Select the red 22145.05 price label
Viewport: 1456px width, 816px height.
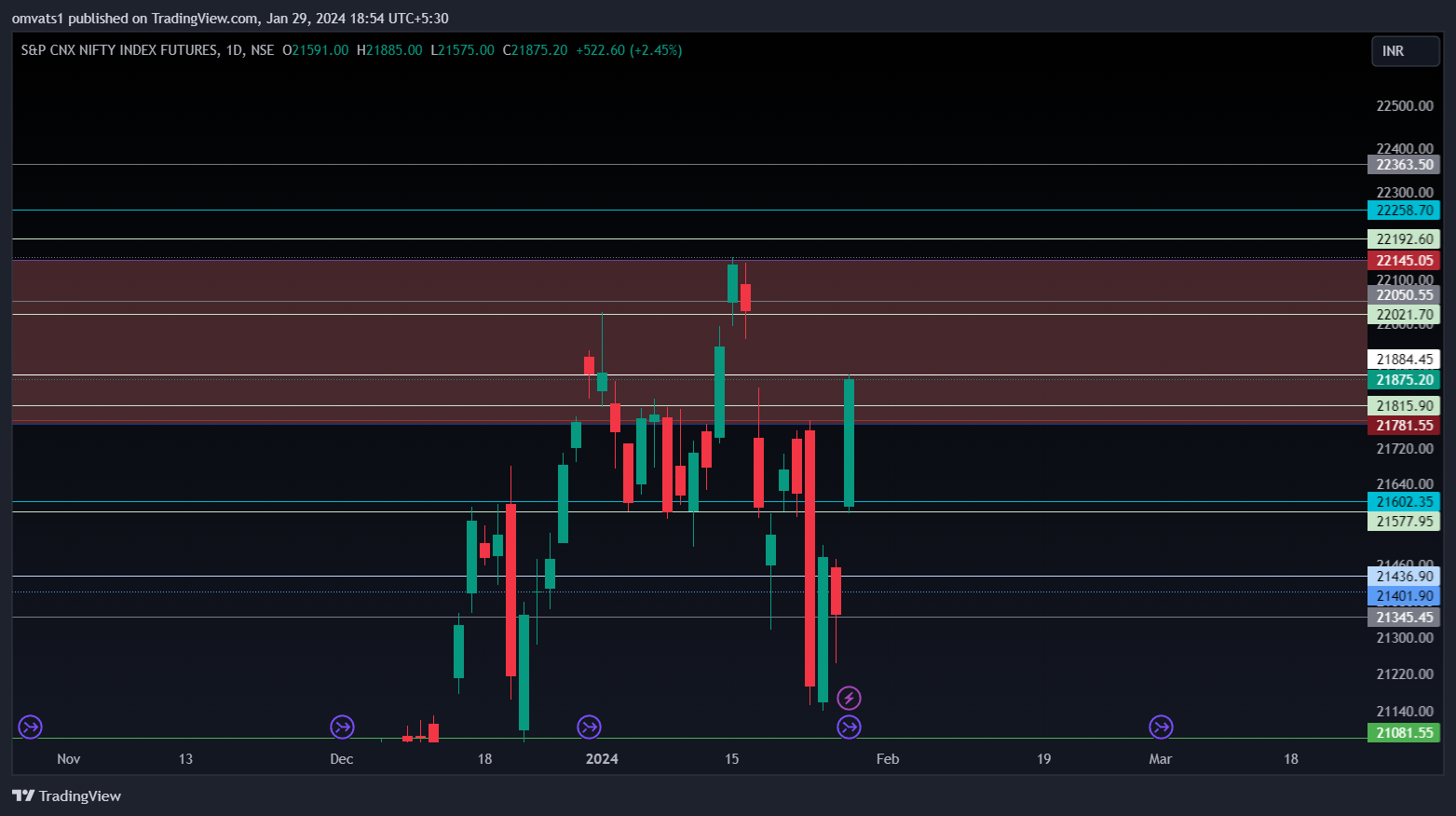(x=1404, y=261)
